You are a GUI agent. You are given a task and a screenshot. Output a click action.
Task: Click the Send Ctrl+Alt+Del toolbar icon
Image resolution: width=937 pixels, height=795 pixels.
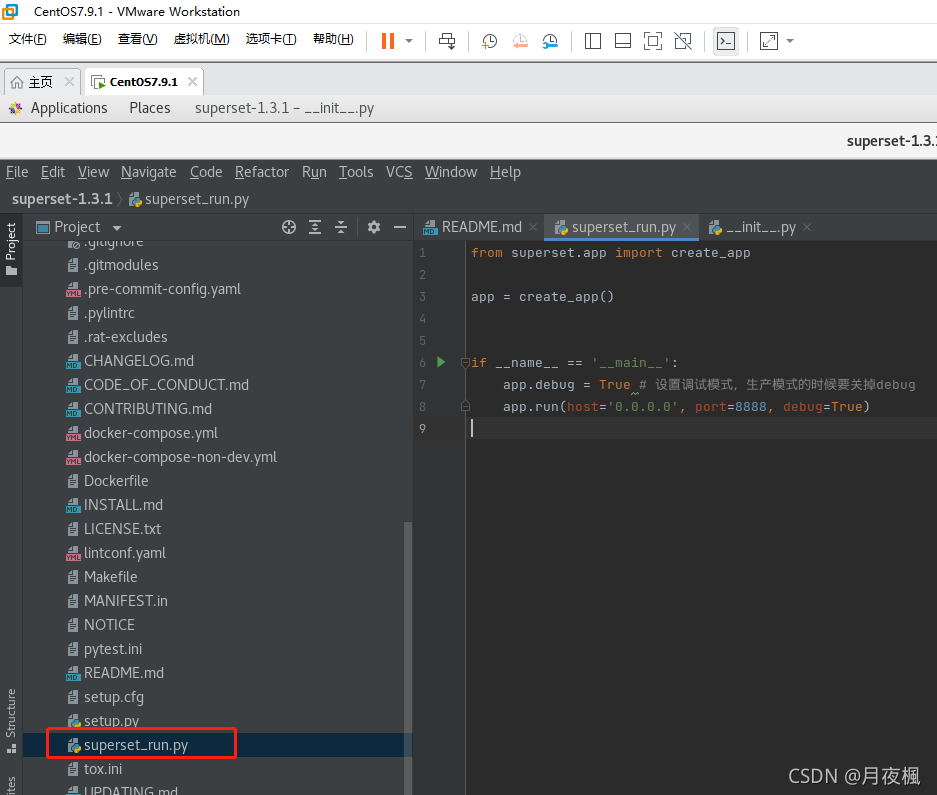pyautogui.click(x=447, y=41)
